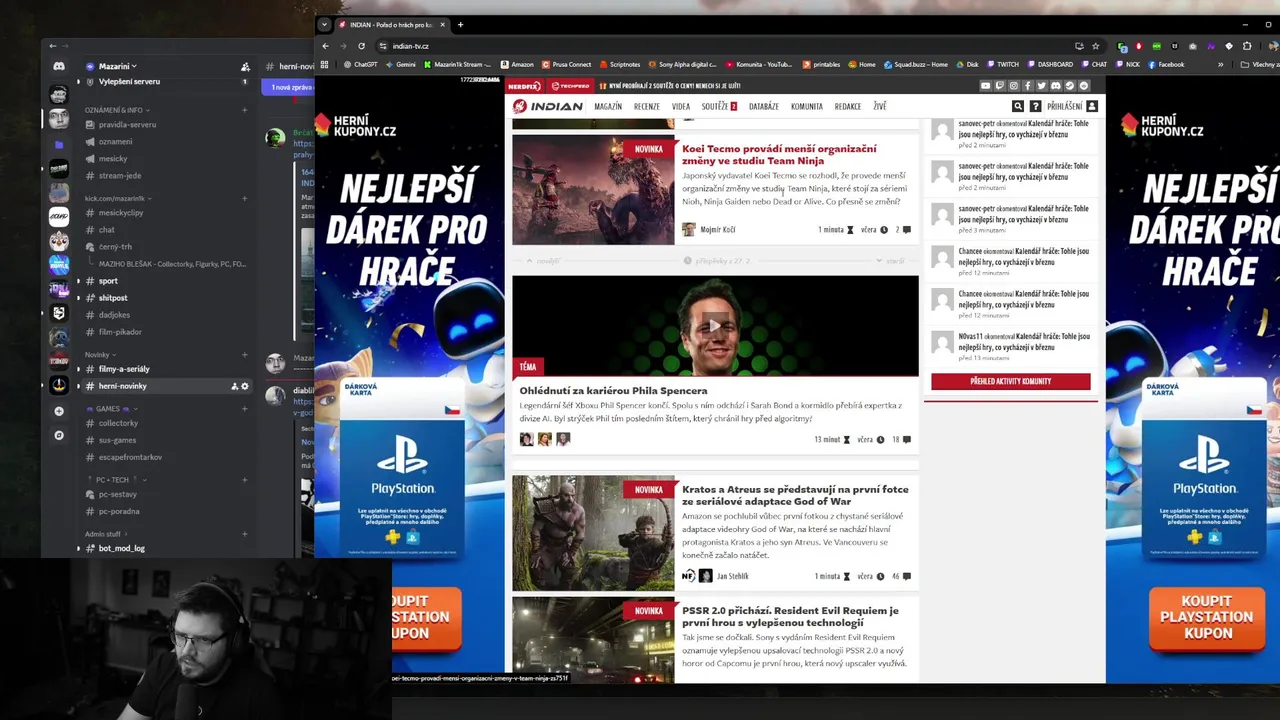This screenshot has height=720, width=1280.
Task: Open the RECENZE menu item
Action: (646, 106)
